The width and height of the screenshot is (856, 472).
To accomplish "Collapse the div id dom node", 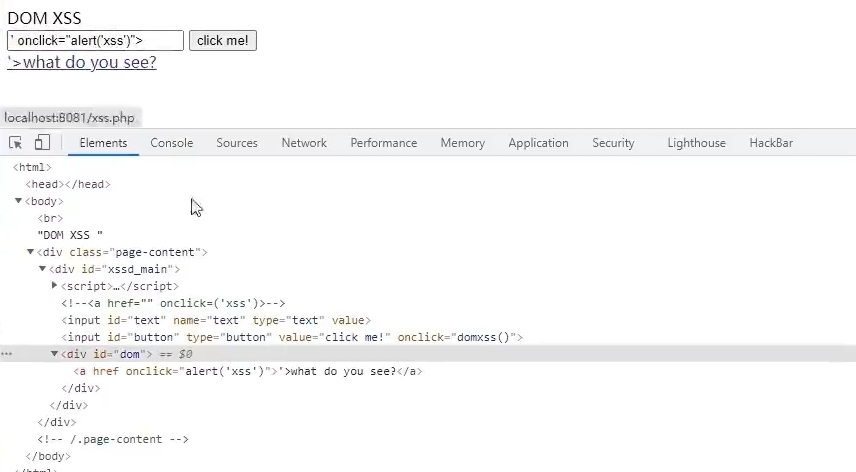I will (x=55, y=354).
